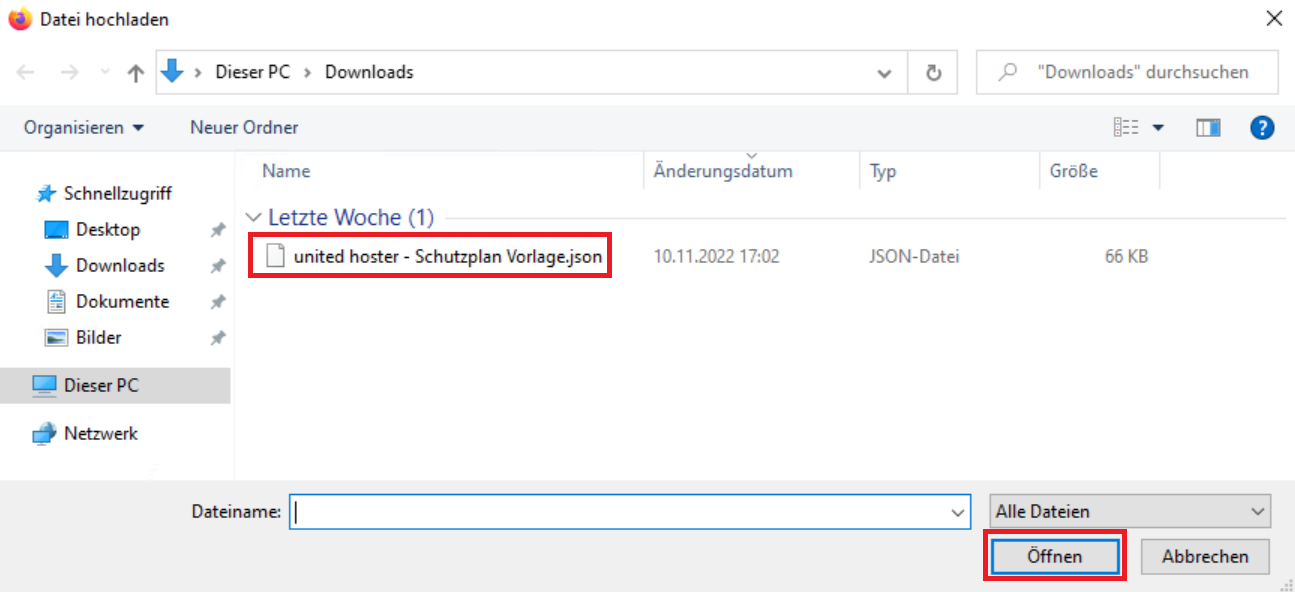This screenshot has height=592, width=1295.
Task: Sort by the Name column header
Action: (286, 171)
